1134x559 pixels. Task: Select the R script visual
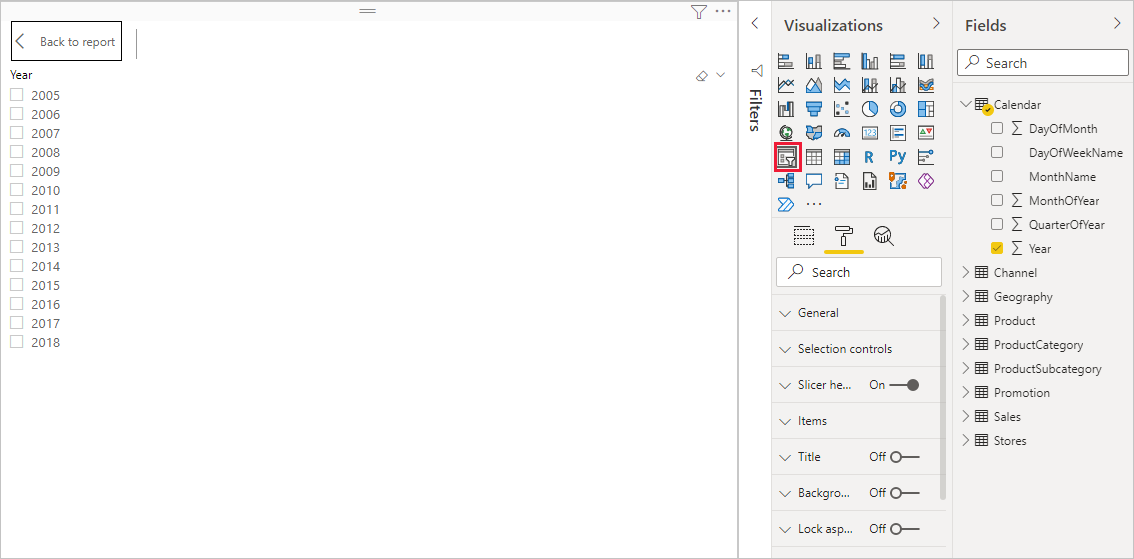pos(870,157)
